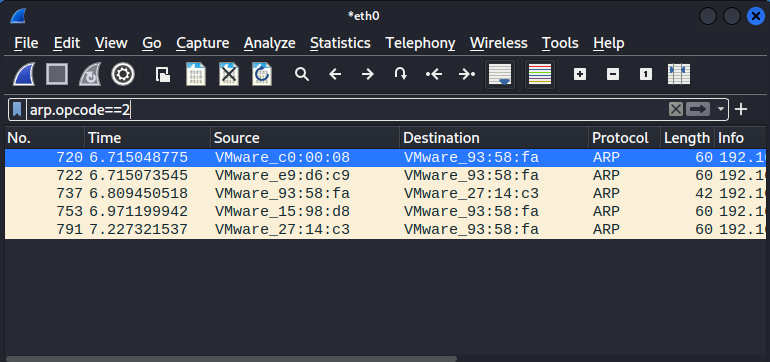
Task: Go to specified packet
Action: 401,75
